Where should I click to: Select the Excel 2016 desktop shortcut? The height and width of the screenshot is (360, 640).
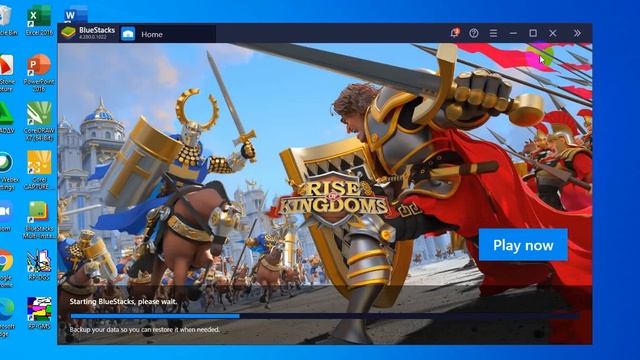[x=39, y=20]
